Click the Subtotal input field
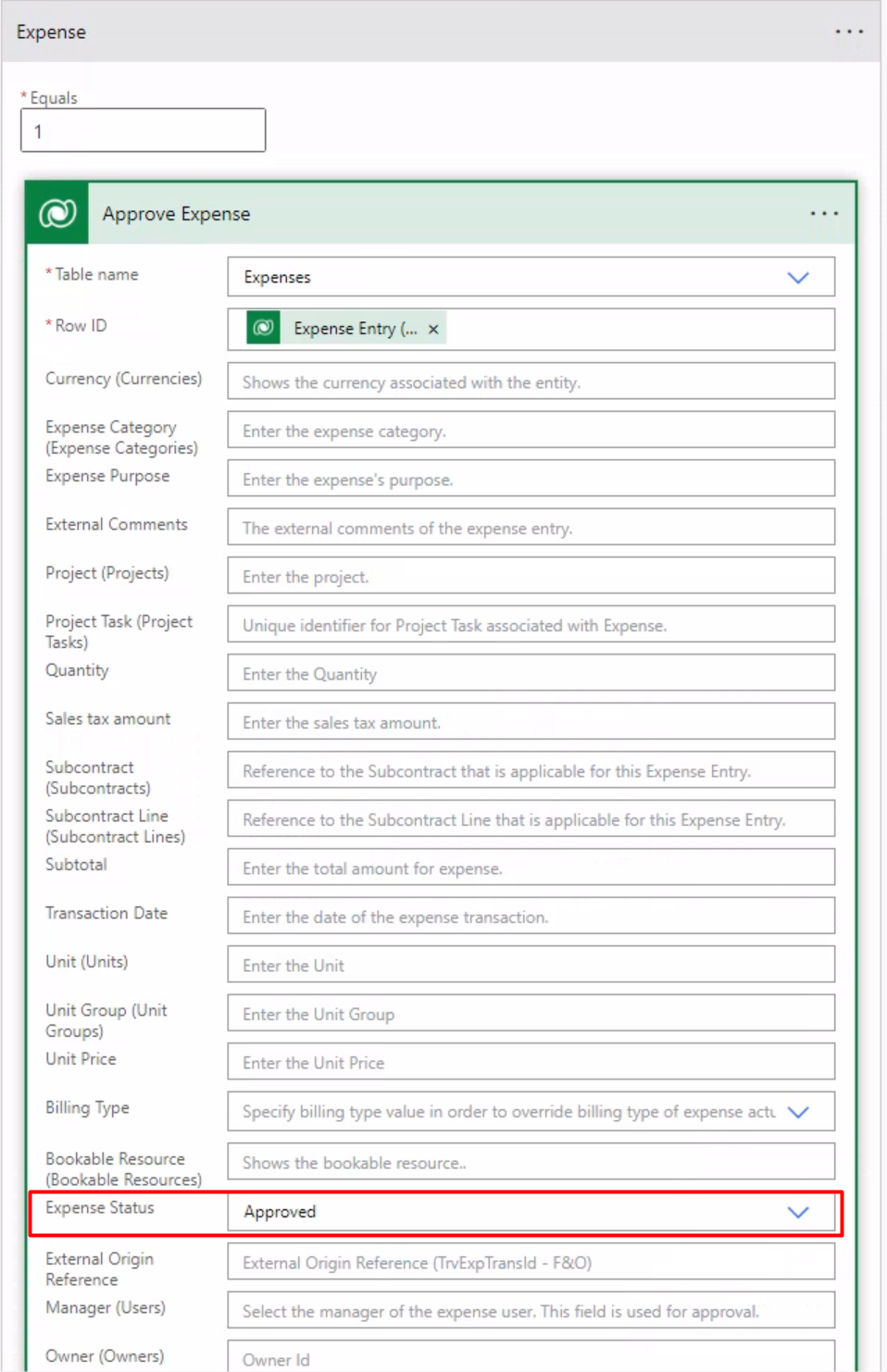Viewport: 887px width, 1372px height. [531, 867]
